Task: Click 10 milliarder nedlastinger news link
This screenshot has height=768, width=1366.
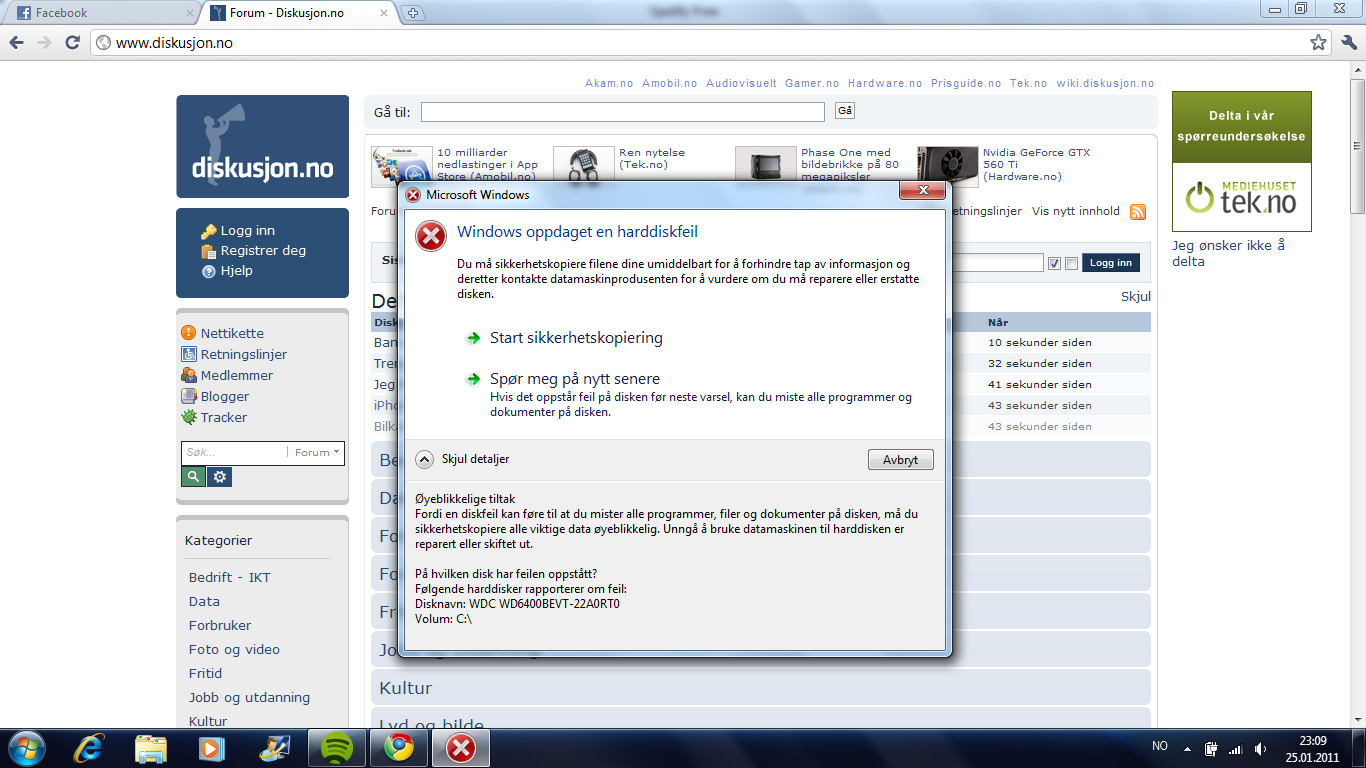Action: point(487,164)
